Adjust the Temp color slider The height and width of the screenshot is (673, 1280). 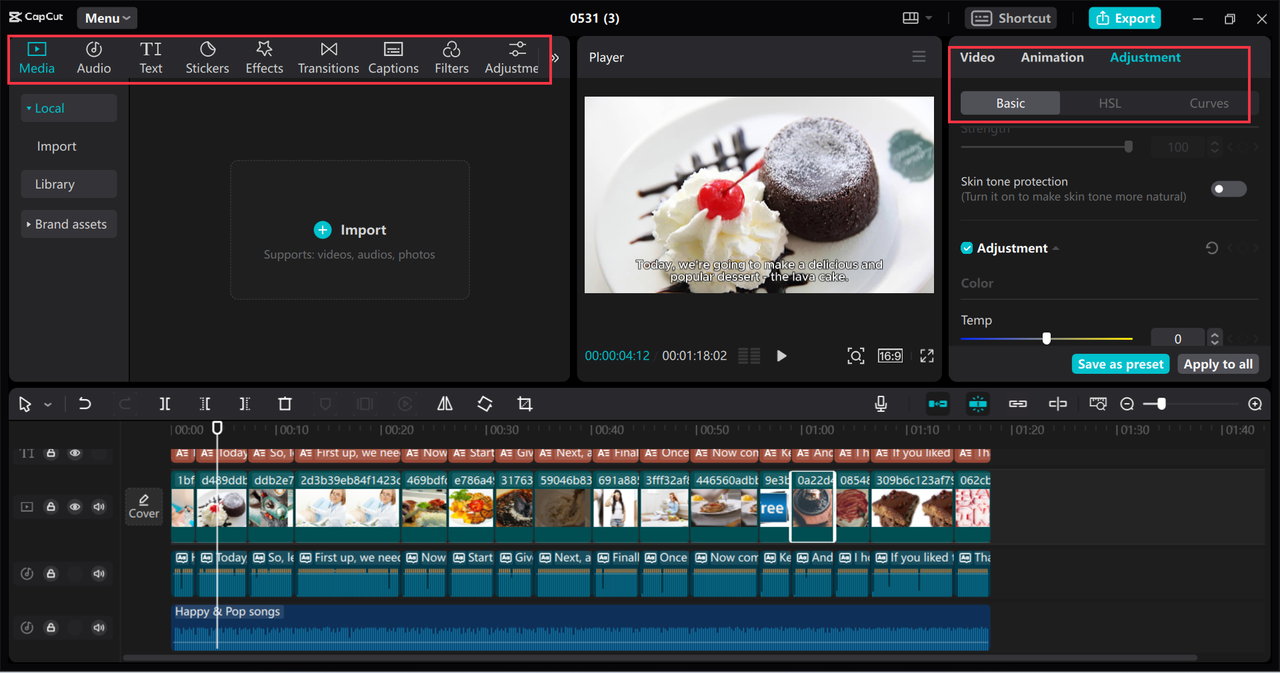point(1047,338)
